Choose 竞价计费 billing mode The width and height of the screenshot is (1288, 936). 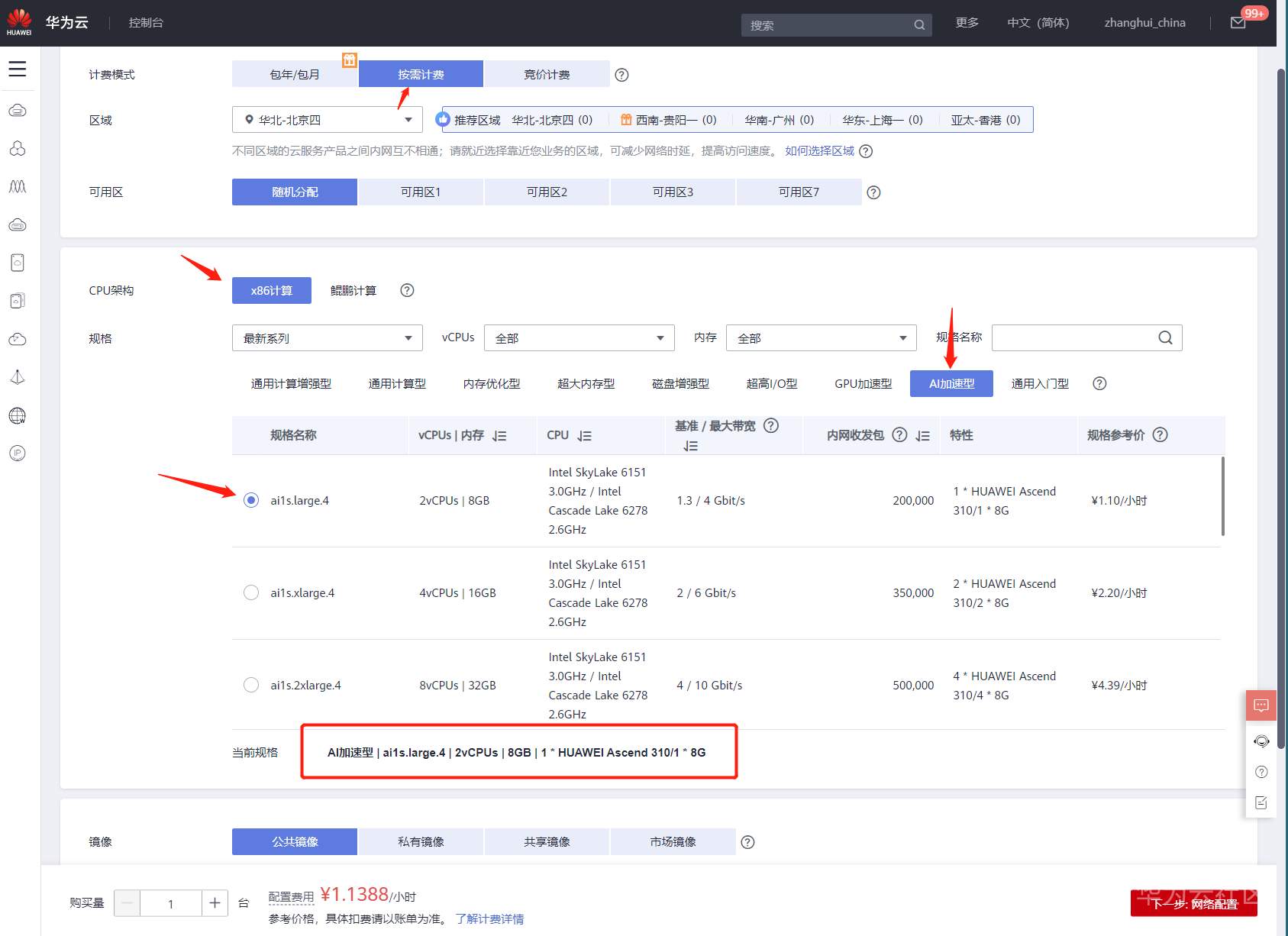coord(547,74)
